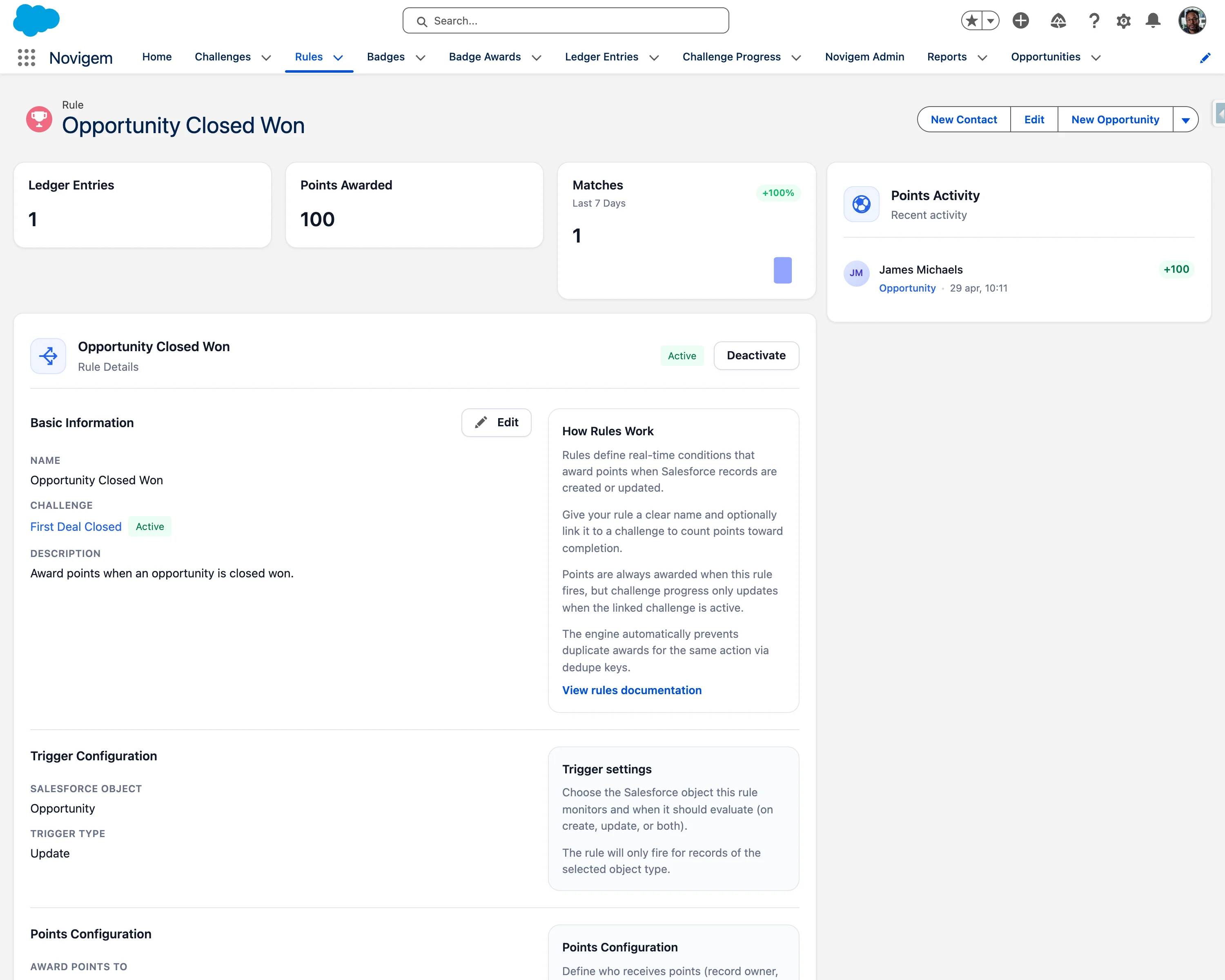Click the Opportunity Closed Won page title
The width and height of the screenshot is (1225, 980).
[183, 125]
